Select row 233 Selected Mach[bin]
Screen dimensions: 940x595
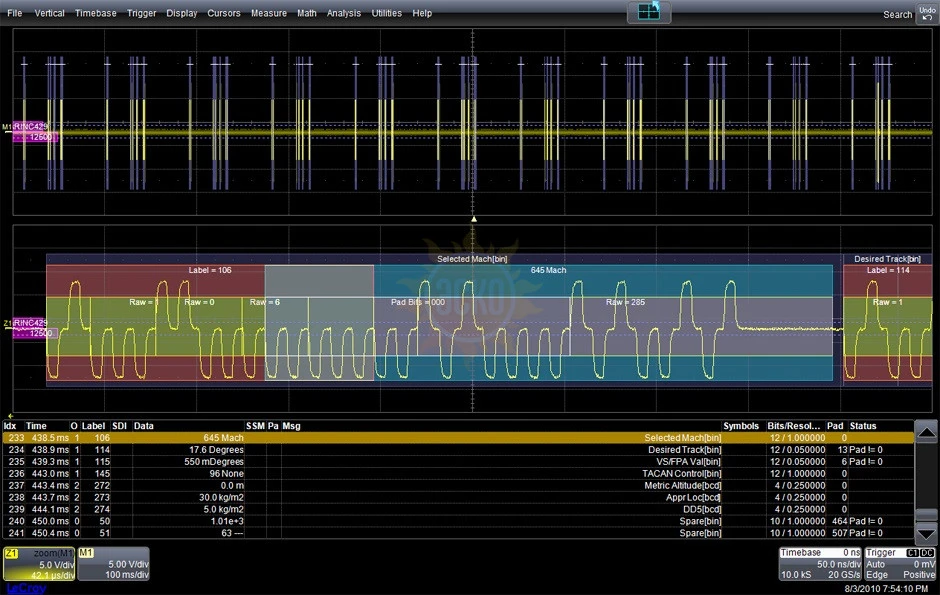coord(458,438)
